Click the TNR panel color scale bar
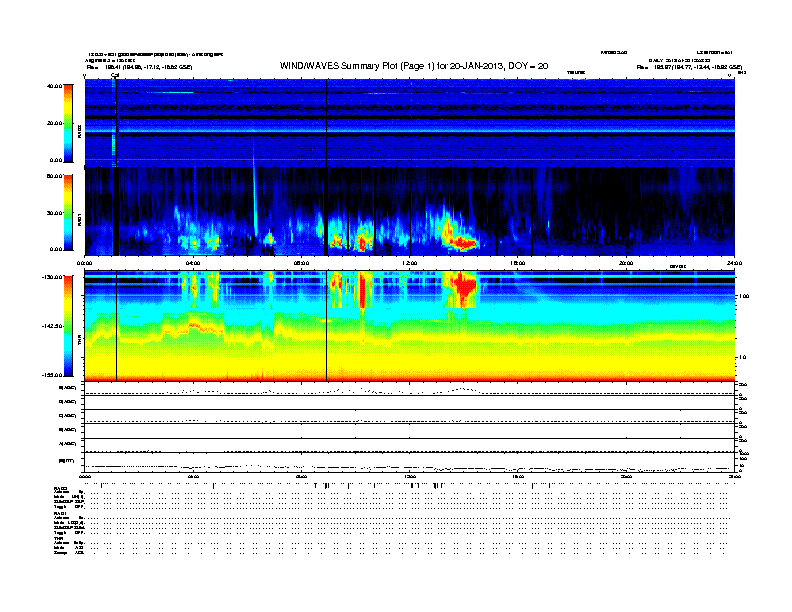 coord(68,326)
